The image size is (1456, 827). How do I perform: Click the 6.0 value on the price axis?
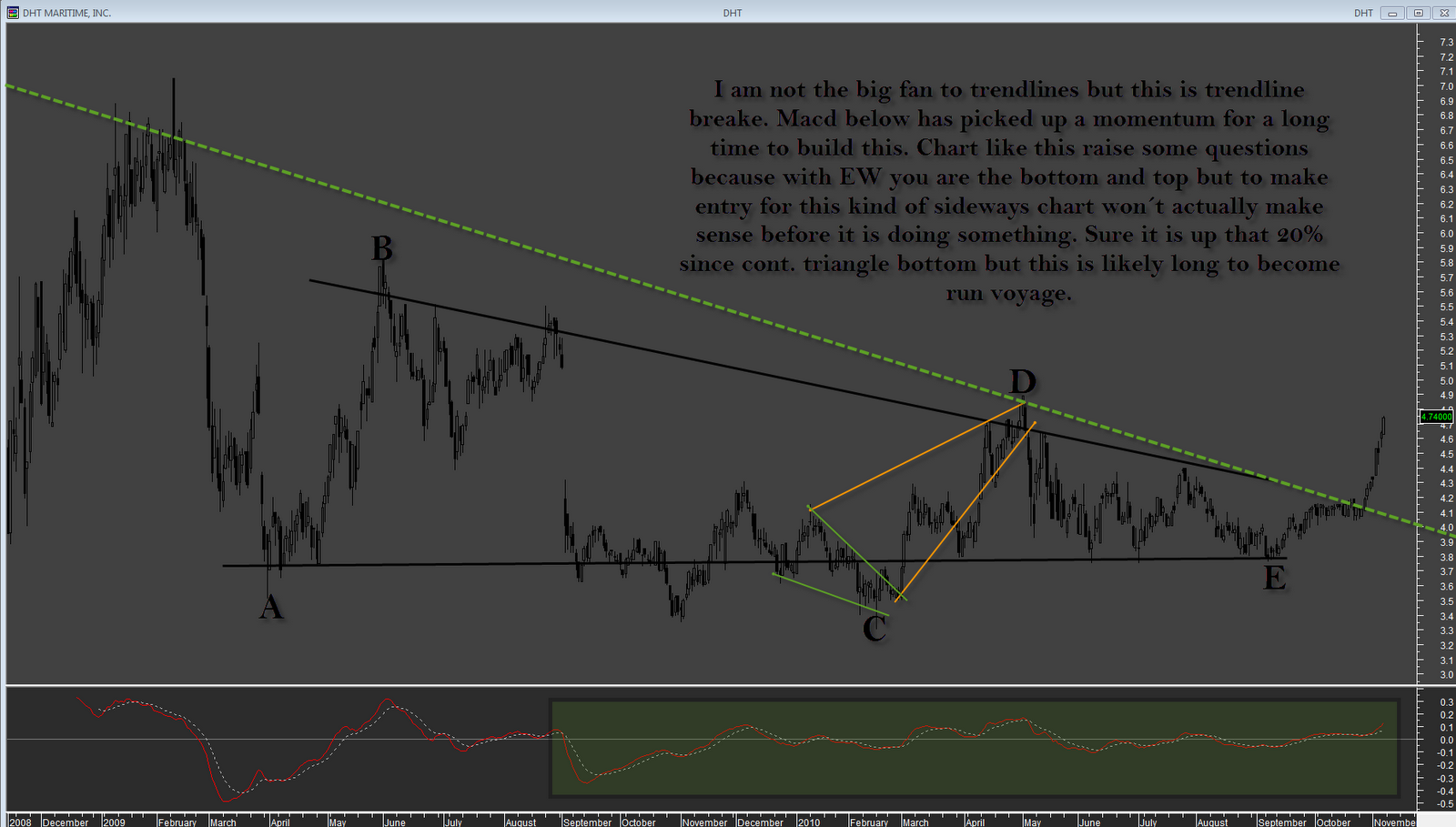(1446, 234)
